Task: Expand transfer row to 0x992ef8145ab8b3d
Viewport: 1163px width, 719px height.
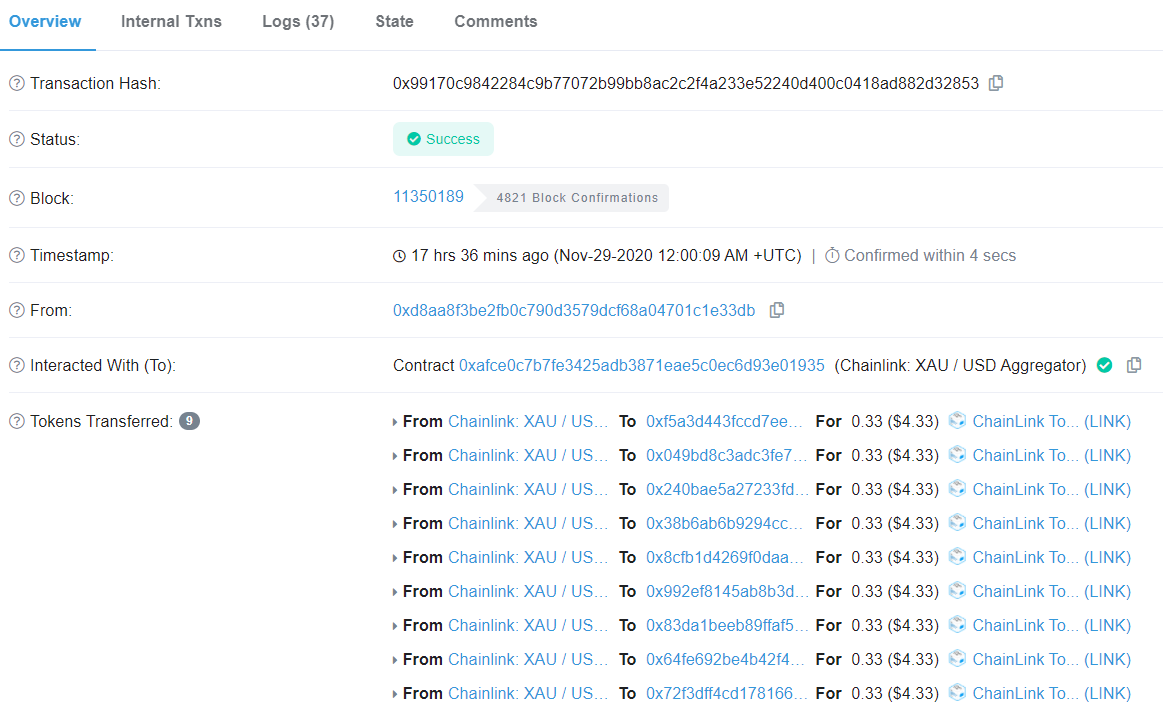Action: [x=395, y=592]
